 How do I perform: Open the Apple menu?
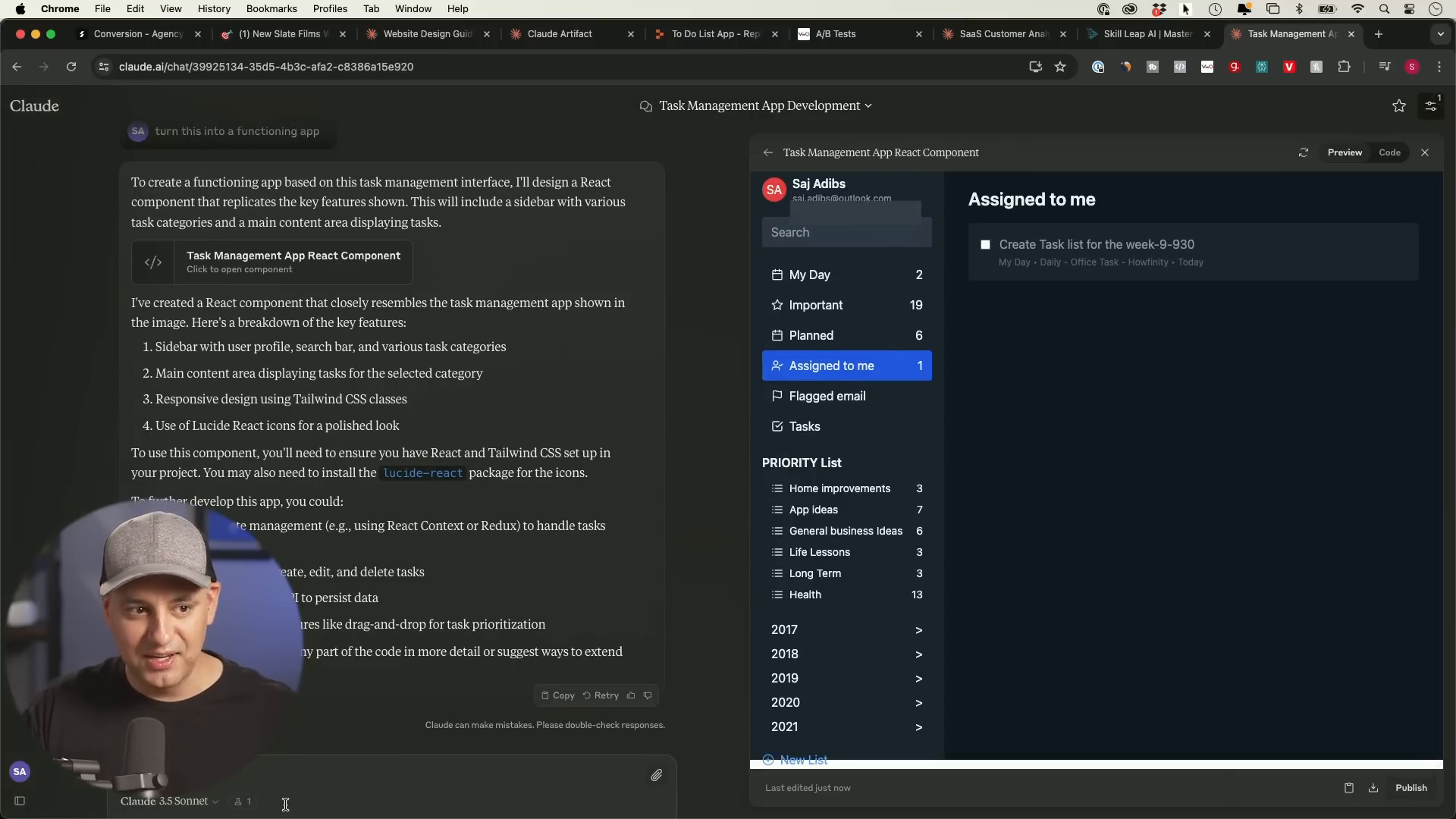click(20, 9)
